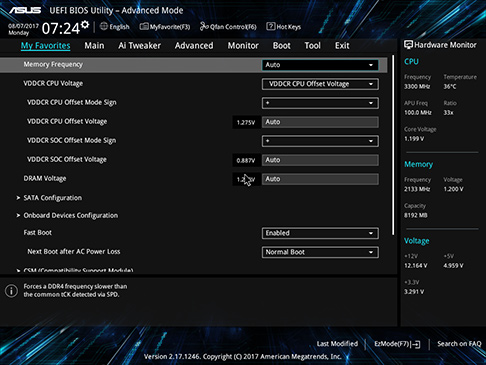Screen dimensions: 486x365
Task: Click the settings gear icon beside the clock
Action: pyautogui.click(x=85, y=24)
